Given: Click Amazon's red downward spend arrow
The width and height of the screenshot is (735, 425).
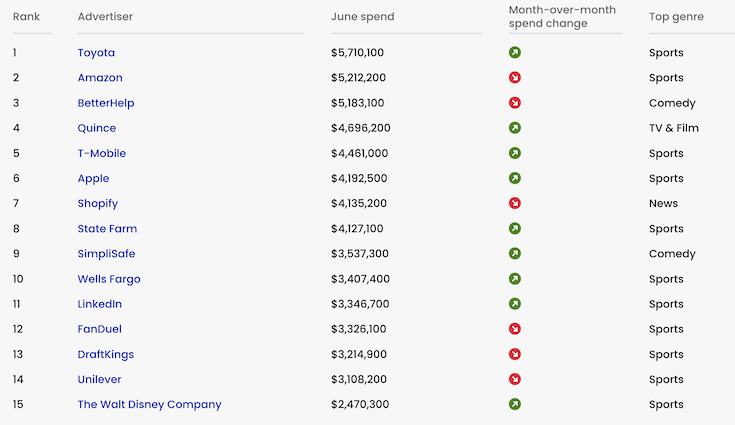Looking at the screenshot, I should pos(515,77).
